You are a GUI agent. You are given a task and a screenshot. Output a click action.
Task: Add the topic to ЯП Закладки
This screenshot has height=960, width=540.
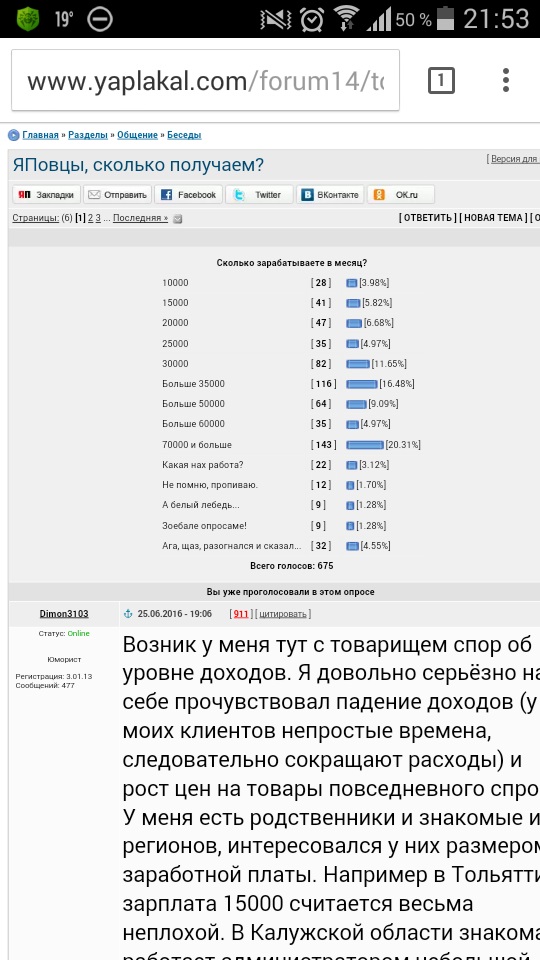(47, 195)
